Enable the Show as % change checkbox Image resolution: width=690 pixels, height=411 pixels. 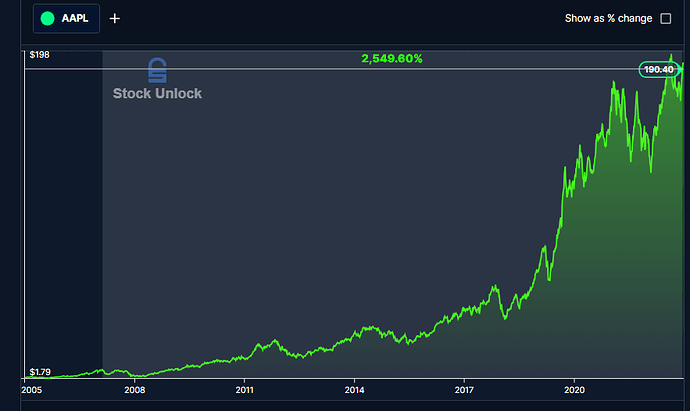tap(666, 18)
